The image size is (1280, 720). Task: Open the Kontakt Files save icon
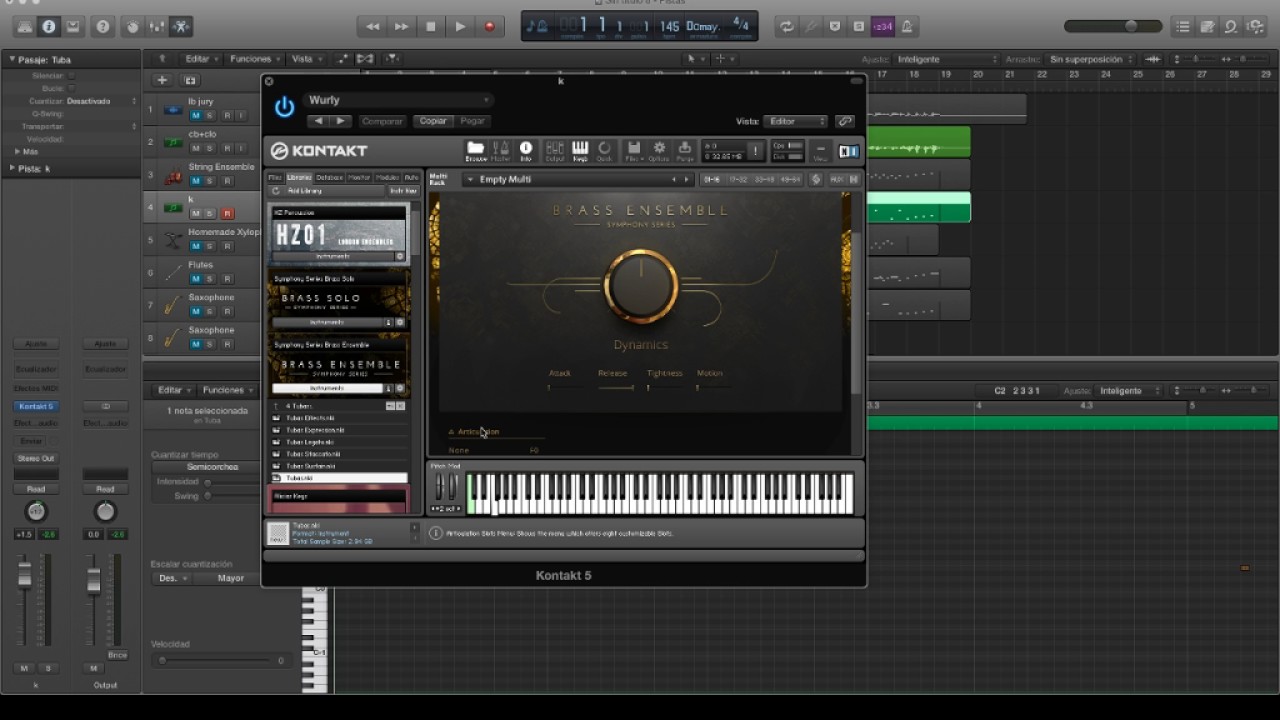pos(633,151)
